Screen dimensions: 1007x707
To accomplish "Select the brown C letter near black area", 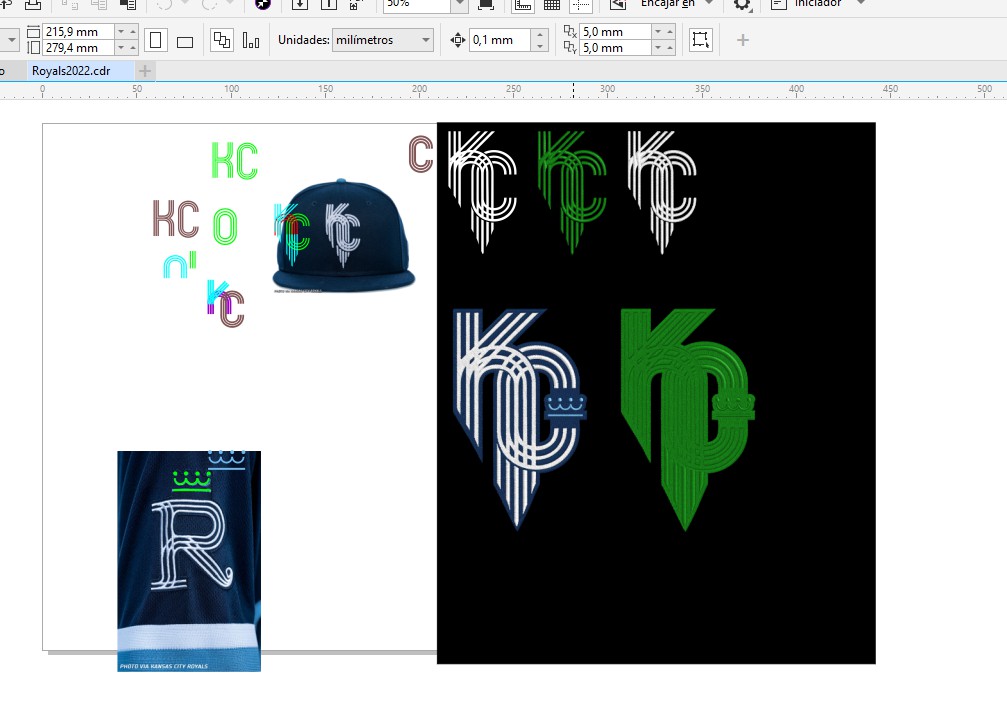I will click(421, 154).
